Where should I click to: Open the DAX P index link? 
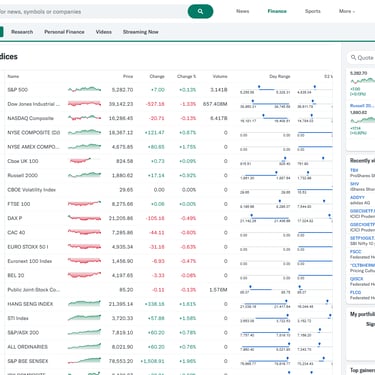click(15, 218)
